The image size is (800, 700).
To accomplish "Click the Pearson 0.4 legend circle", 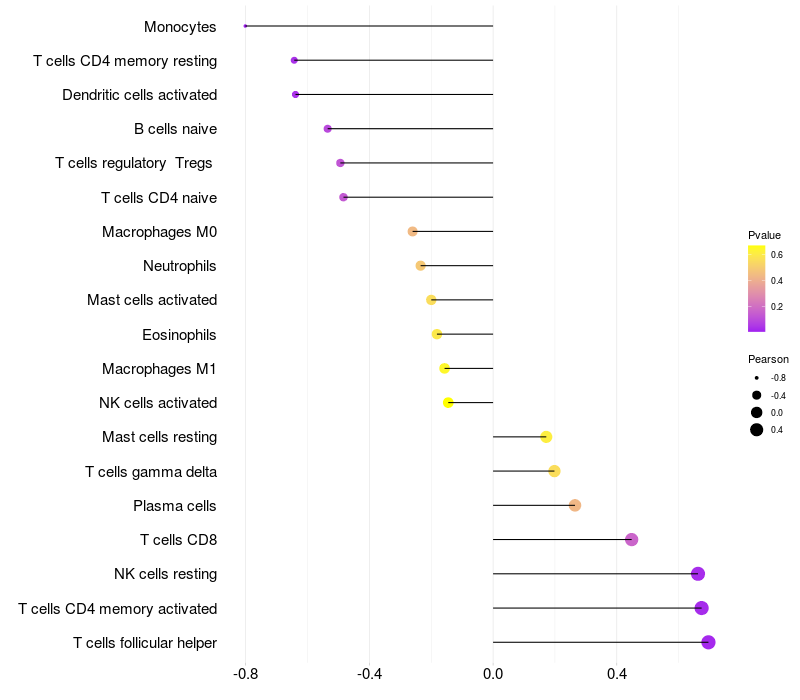I will pyautogui.click(x=757, y=430).
